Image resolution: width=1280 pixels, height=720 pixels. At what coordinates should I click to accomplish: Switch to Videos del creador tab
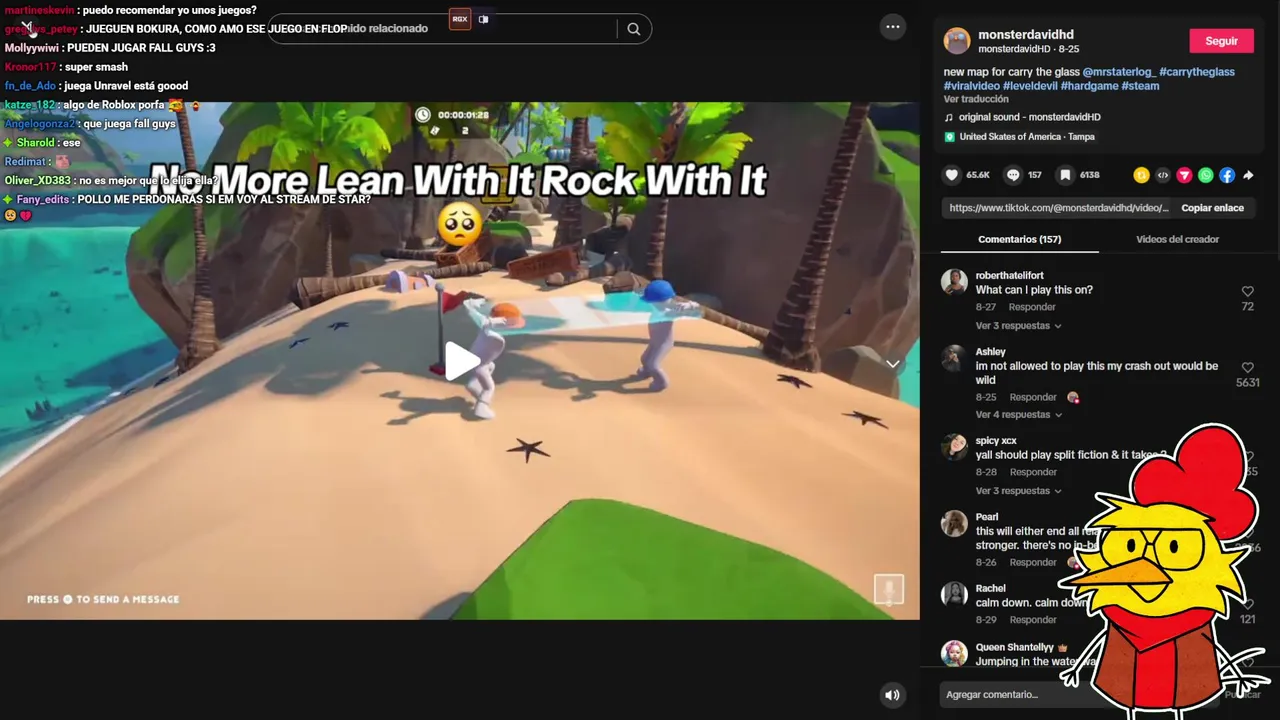point(1177,239)
